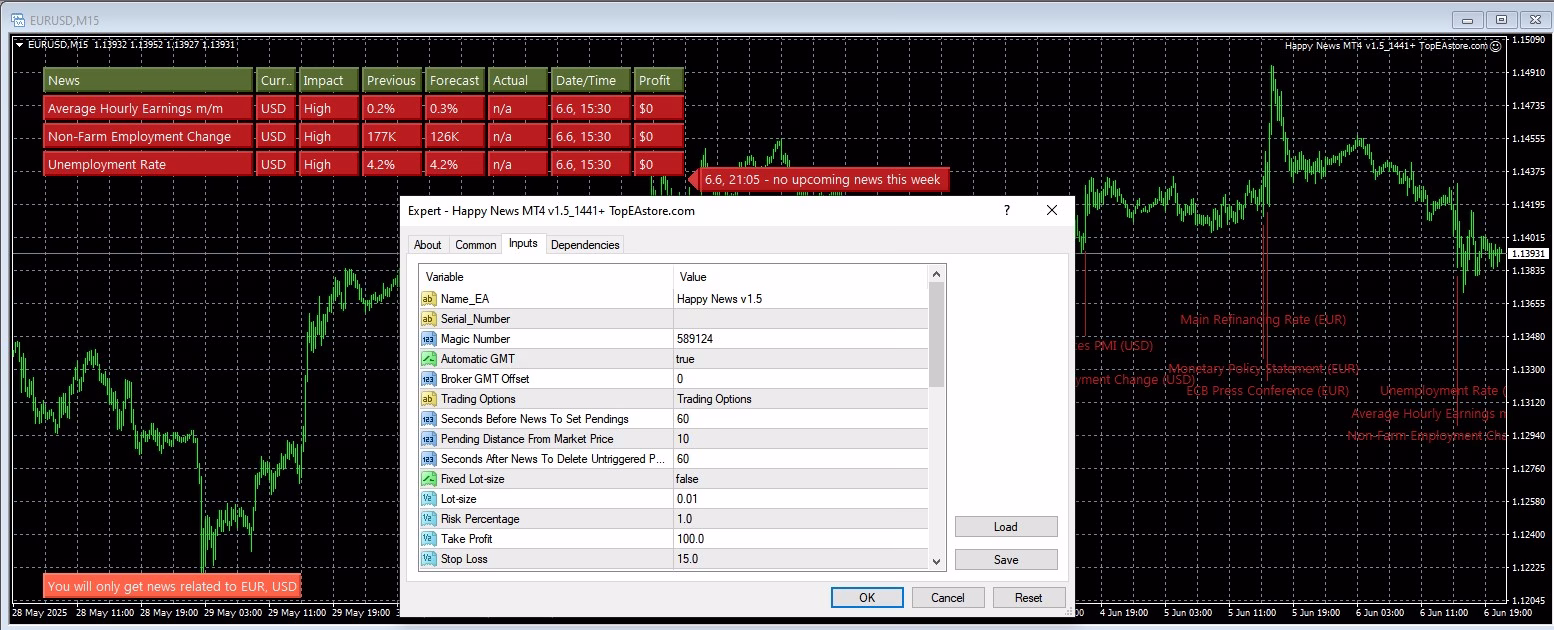Click the 'ab' string icon beside Name_EA
The image size is (1554, 630).
428,298
